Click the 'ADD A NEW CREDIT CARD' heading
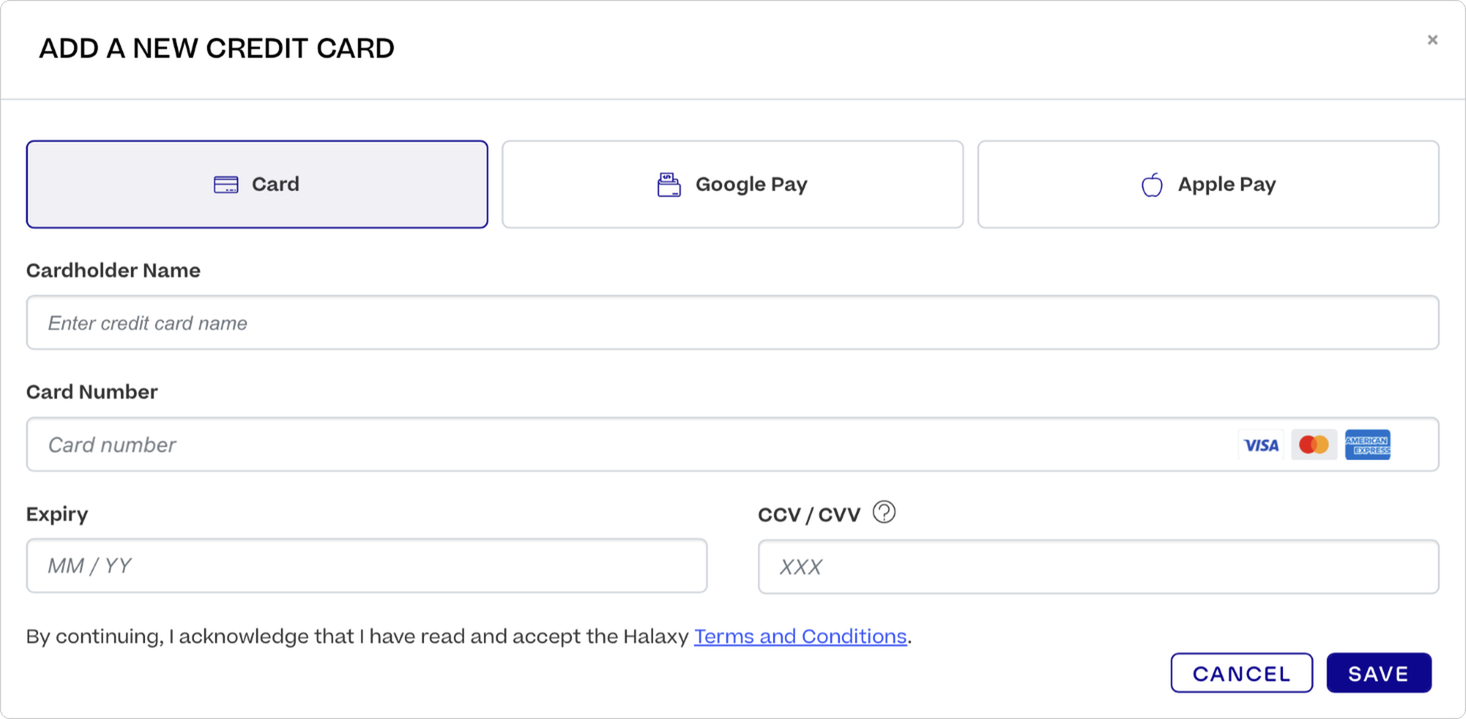Viewport: 1466px width, 719px height. [x=217, y=49]
